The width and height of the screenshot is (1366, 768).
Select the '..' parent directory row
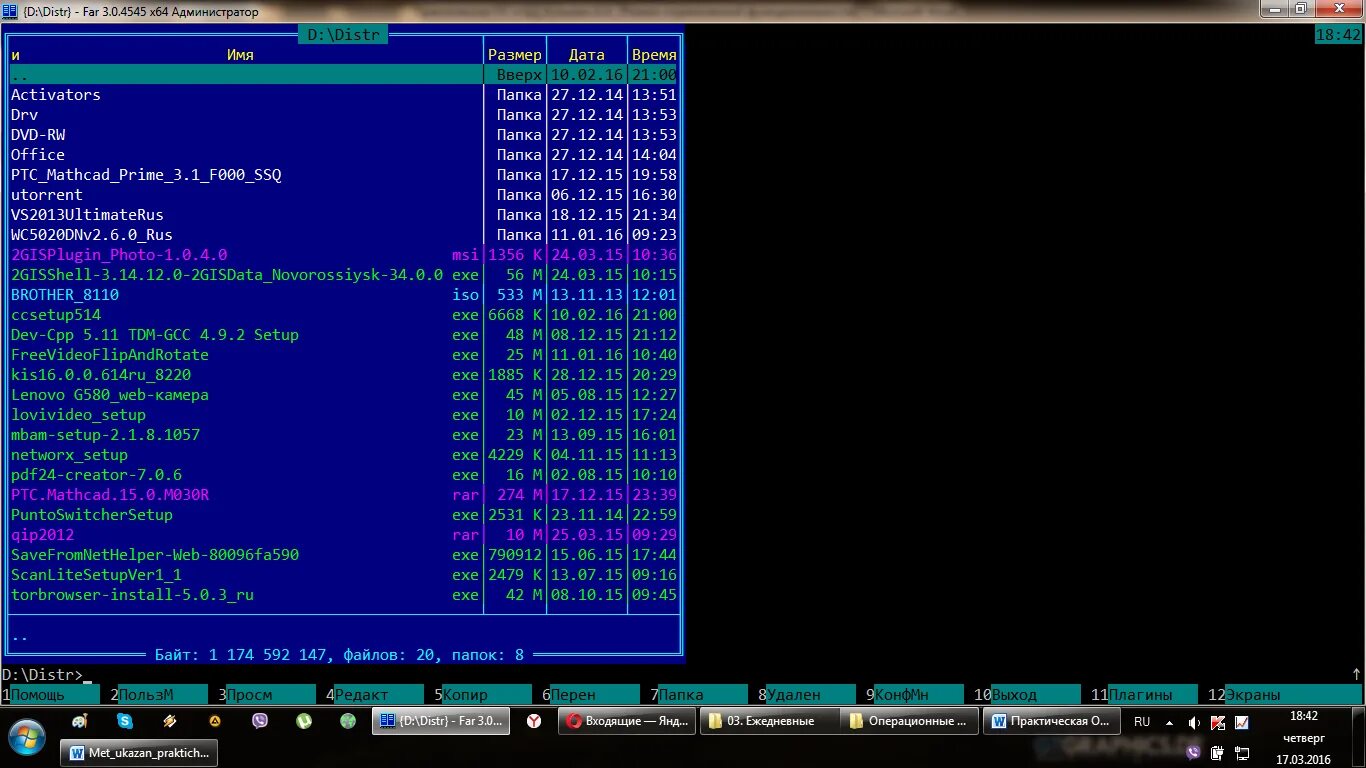point(343,75)
